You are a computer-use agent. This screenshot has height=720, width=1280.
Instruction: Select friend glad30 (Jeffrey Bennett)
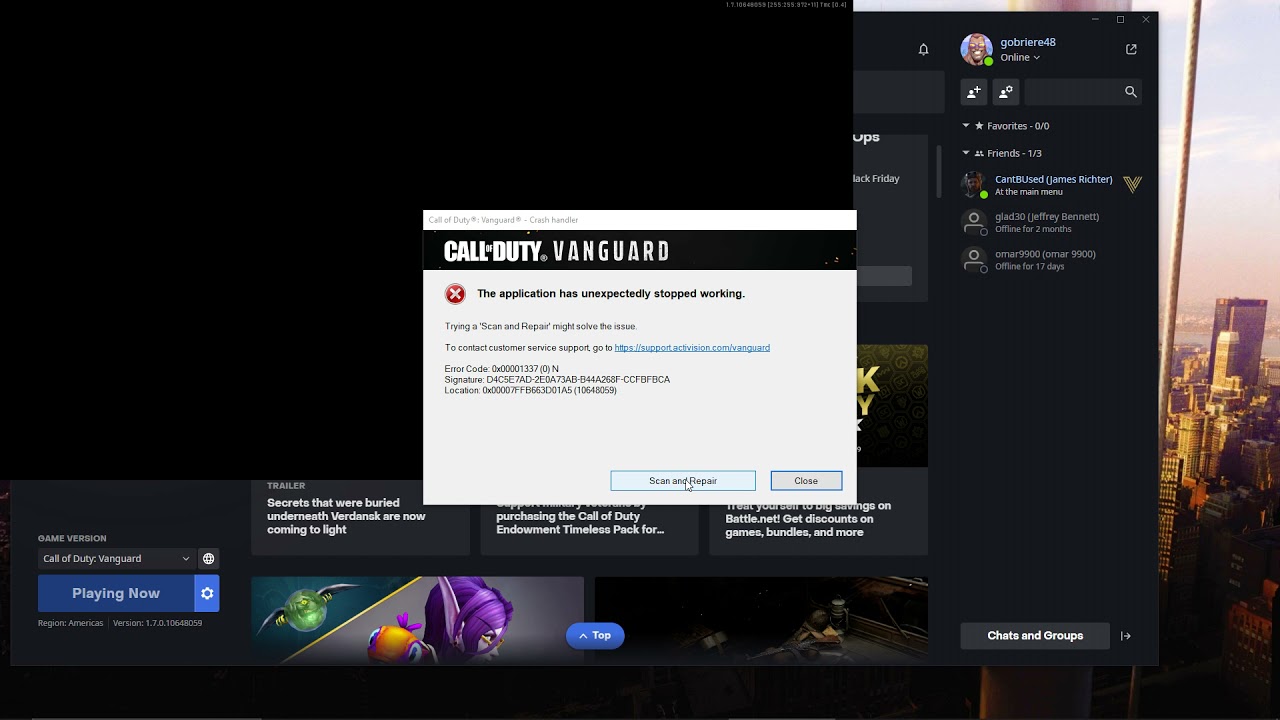pos(1050,222)
